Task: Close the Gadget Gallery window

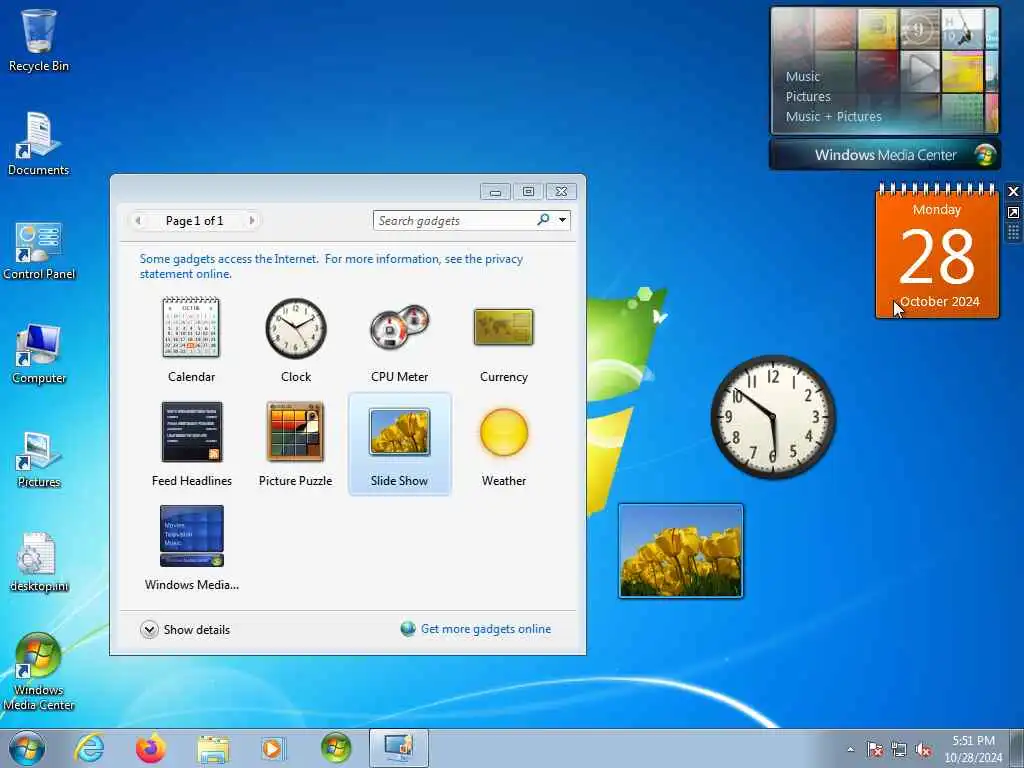Action: tap(562, 191)
